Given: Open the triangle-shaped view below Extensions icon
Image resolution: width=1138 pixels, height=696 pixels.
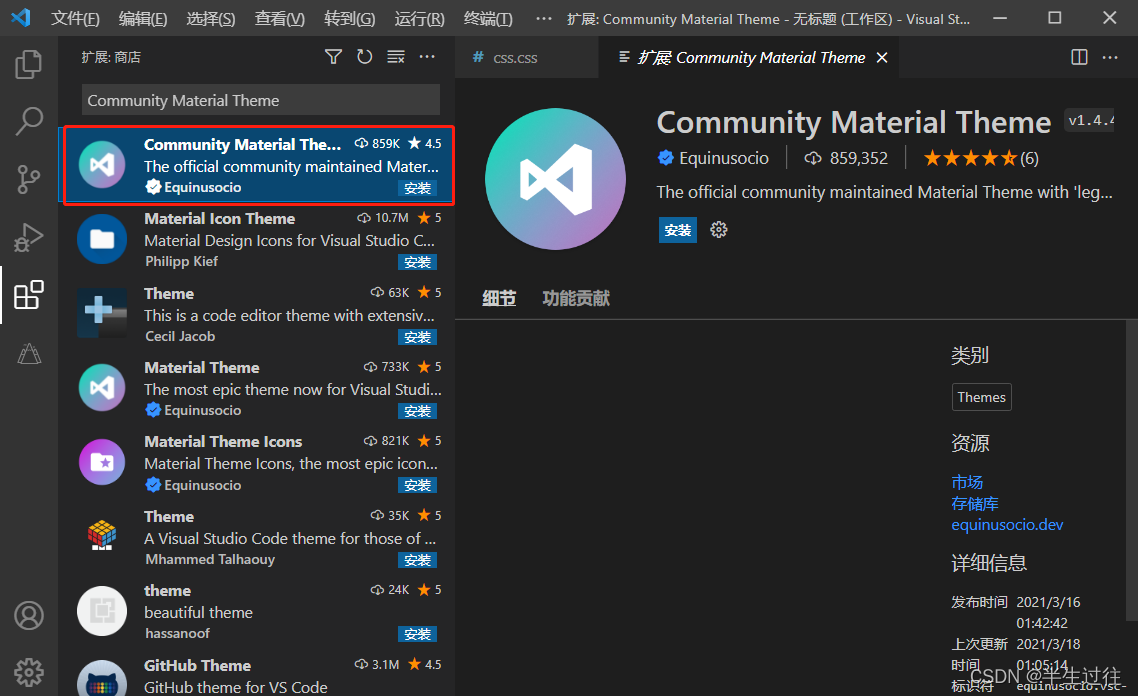Looking at the screenshot, I should pyautogui.click(x=29, y=353).
